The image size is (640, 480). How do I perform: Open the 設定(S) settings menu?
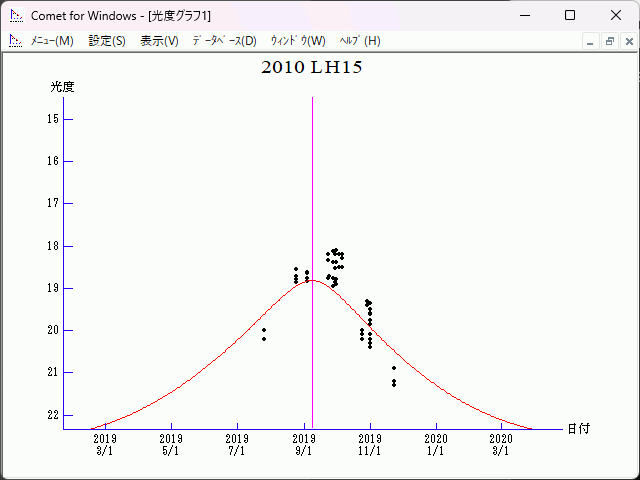tap(107, 41)
